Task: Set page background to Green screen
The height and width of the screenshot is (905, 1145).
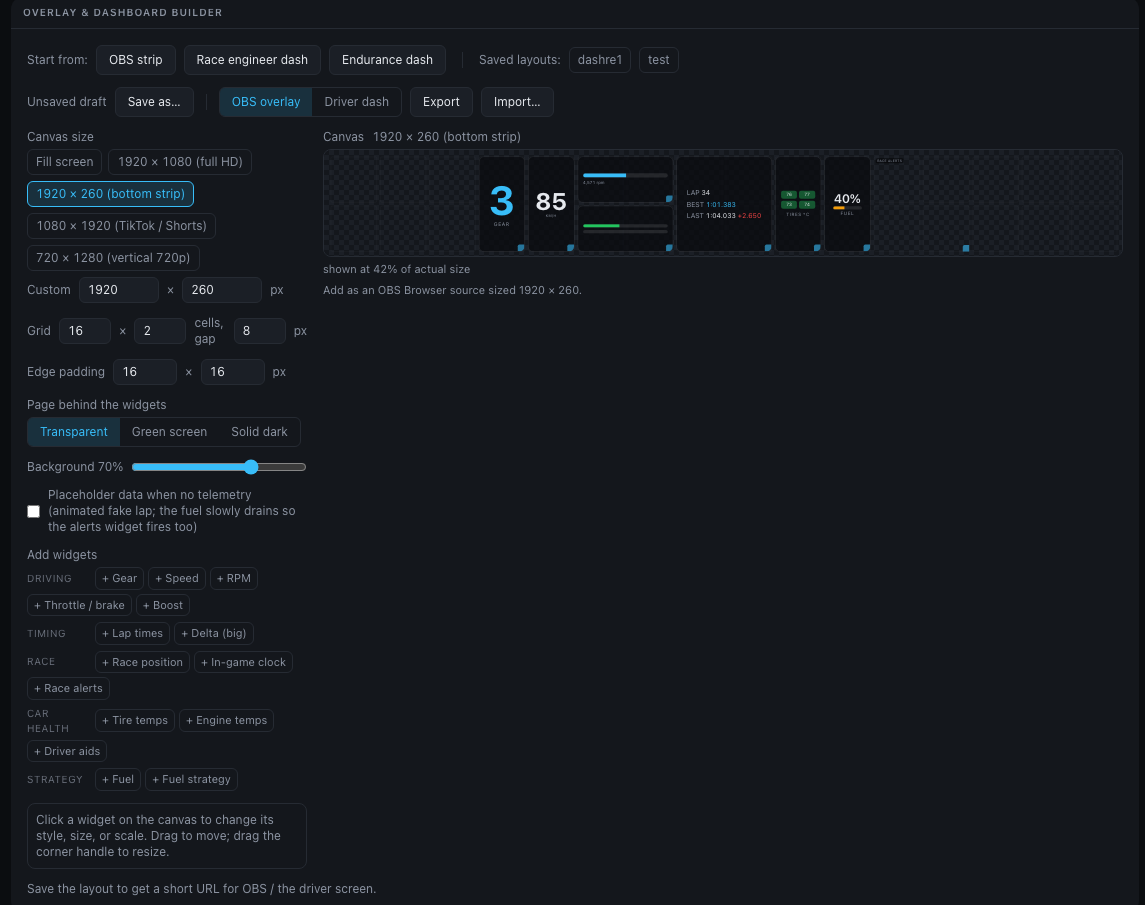Action: click(x=169, y=432)
